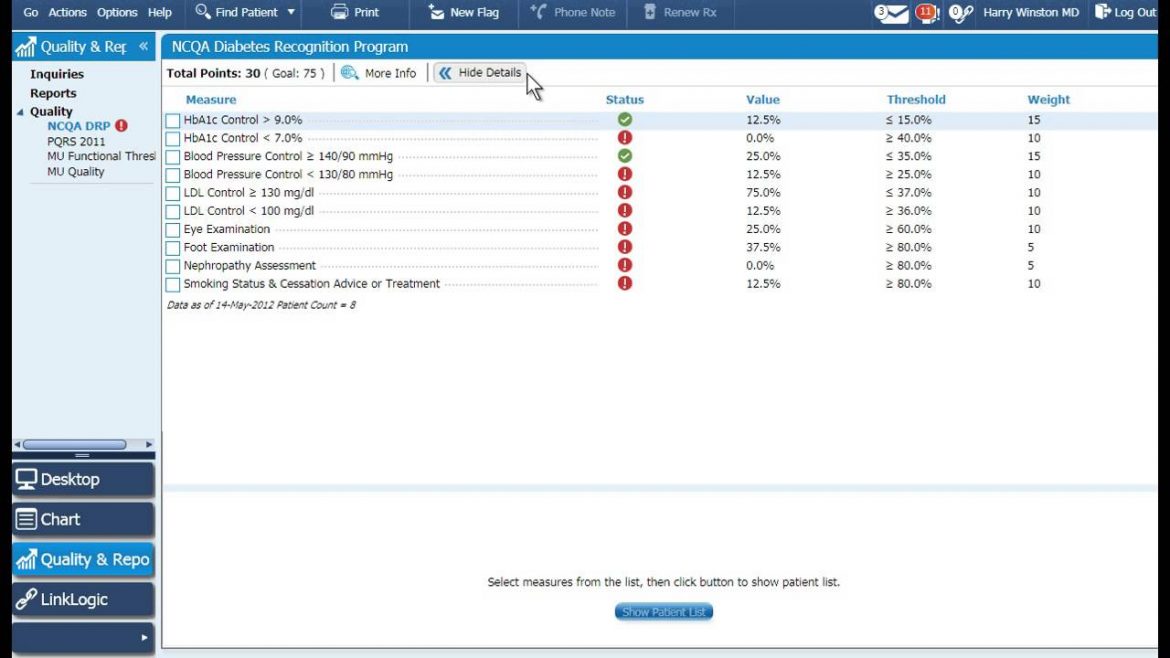Click the red alert icon beside NCQA DRP

click(x=122, y=126)
